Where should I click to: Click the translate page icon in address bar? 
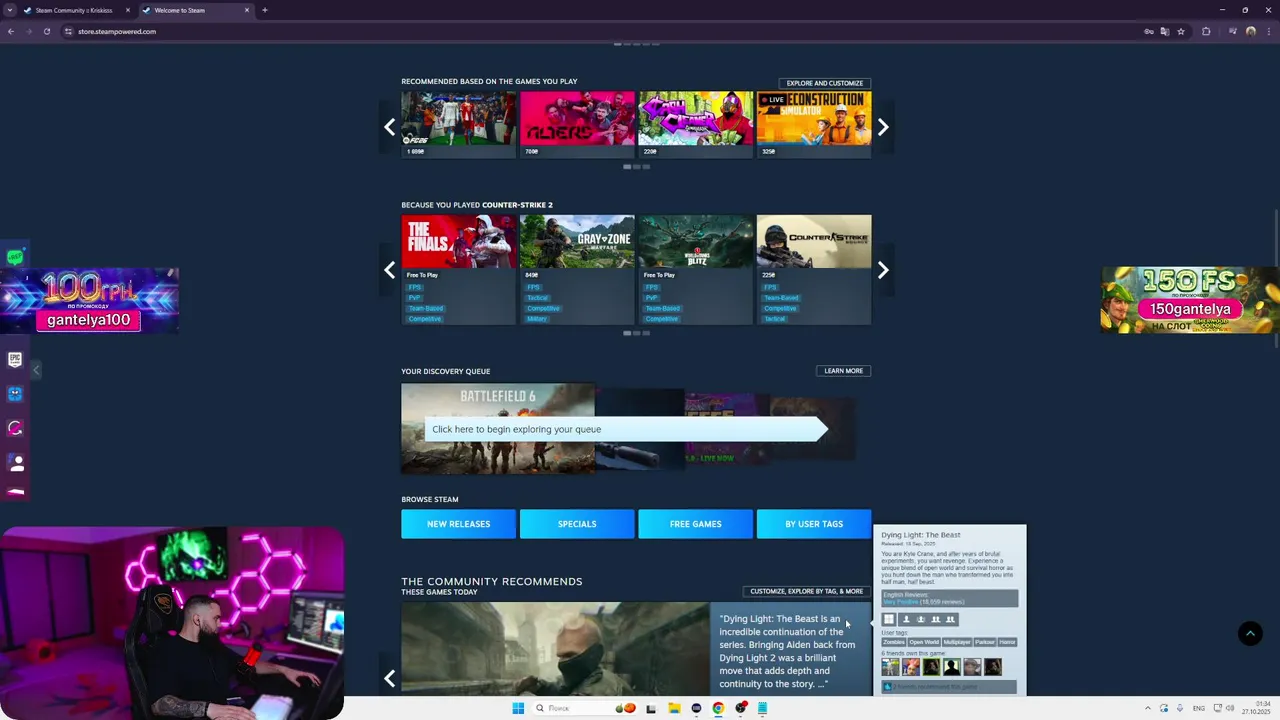[x=1164, y=31]
